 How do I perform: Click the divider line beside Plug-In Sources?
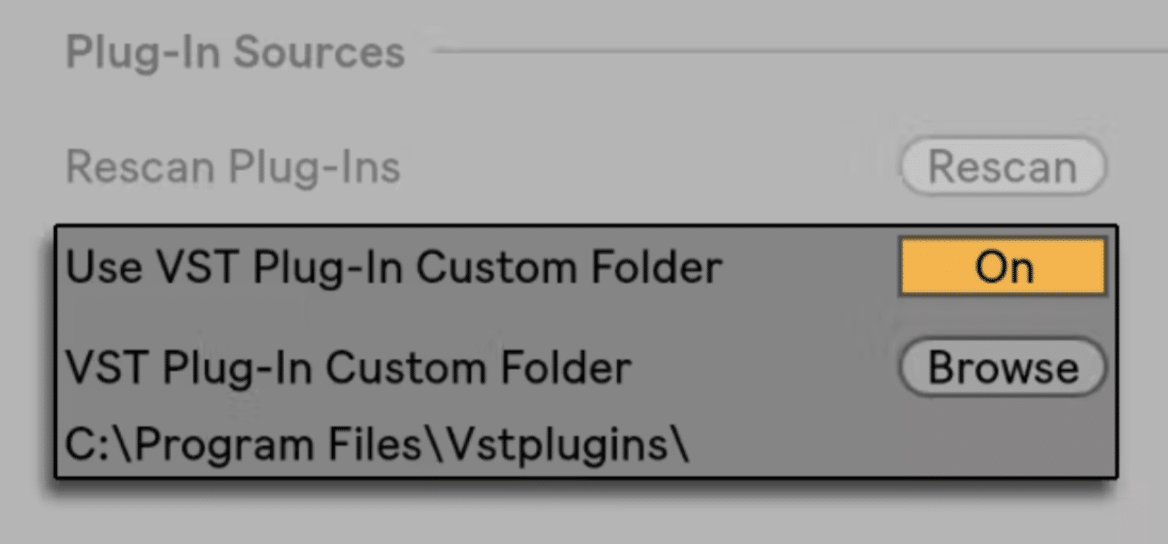pyautogui.click(x=801, y=51)
